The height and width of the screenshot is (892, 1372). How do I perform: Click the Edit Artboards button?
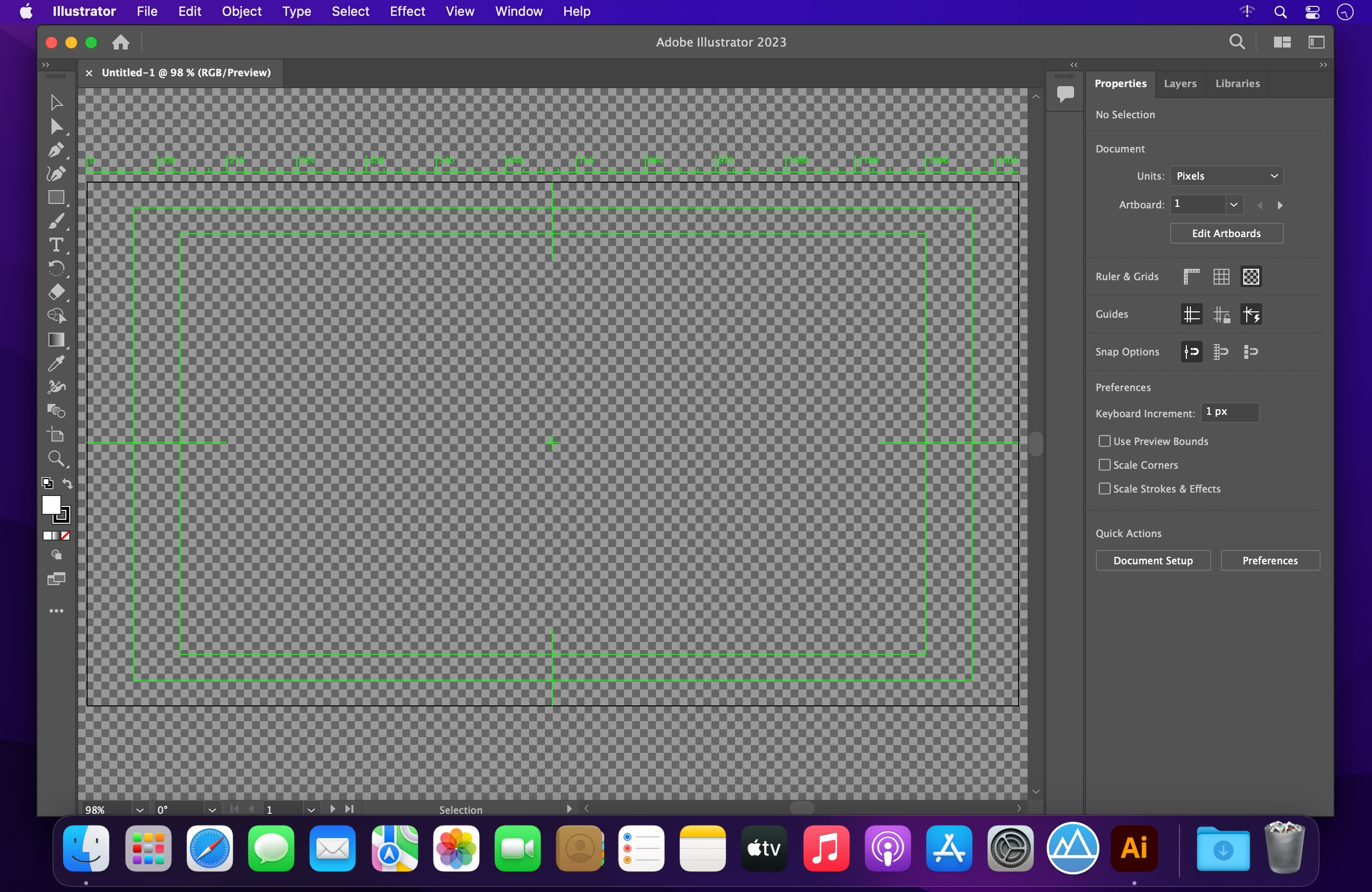(1226, 234)
